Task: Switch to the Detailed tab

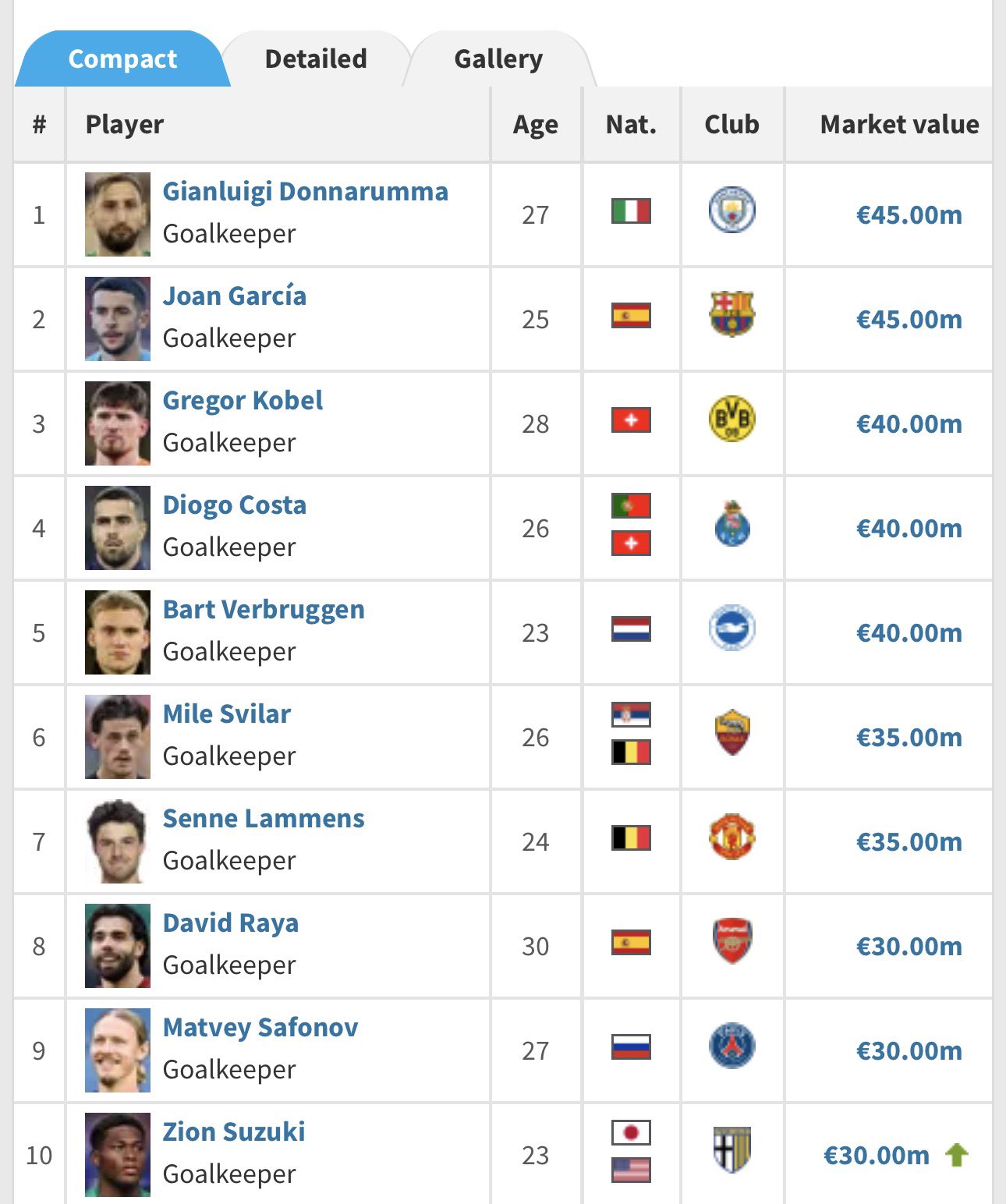Action: (x=316, y=58)
